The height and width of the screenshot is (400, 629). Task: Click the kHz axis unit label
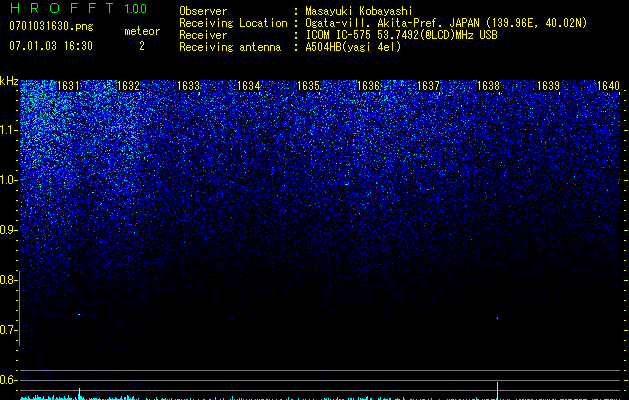[x=9, y=81]
